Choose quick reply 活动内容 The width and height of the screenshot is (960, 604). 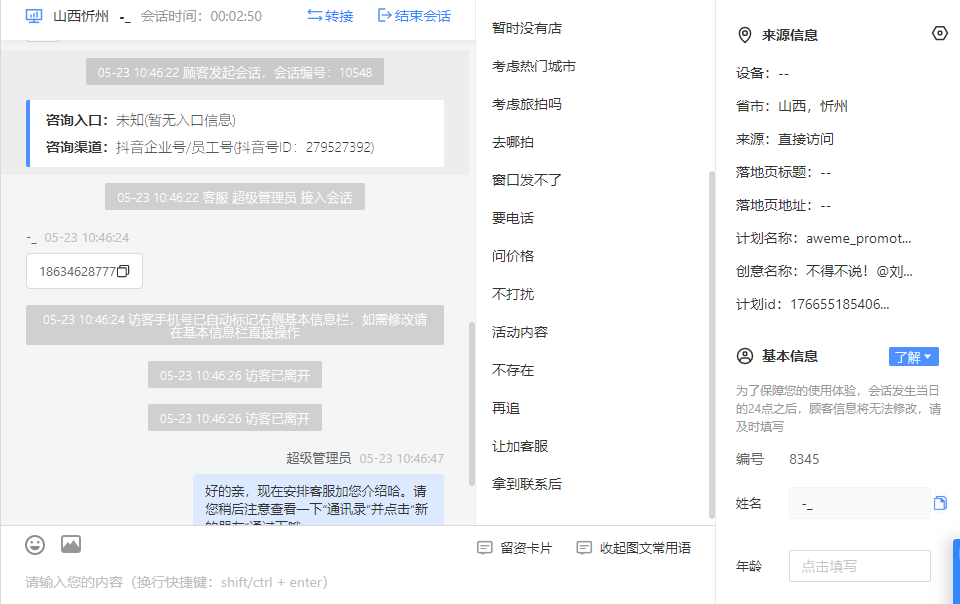(520, 332)
